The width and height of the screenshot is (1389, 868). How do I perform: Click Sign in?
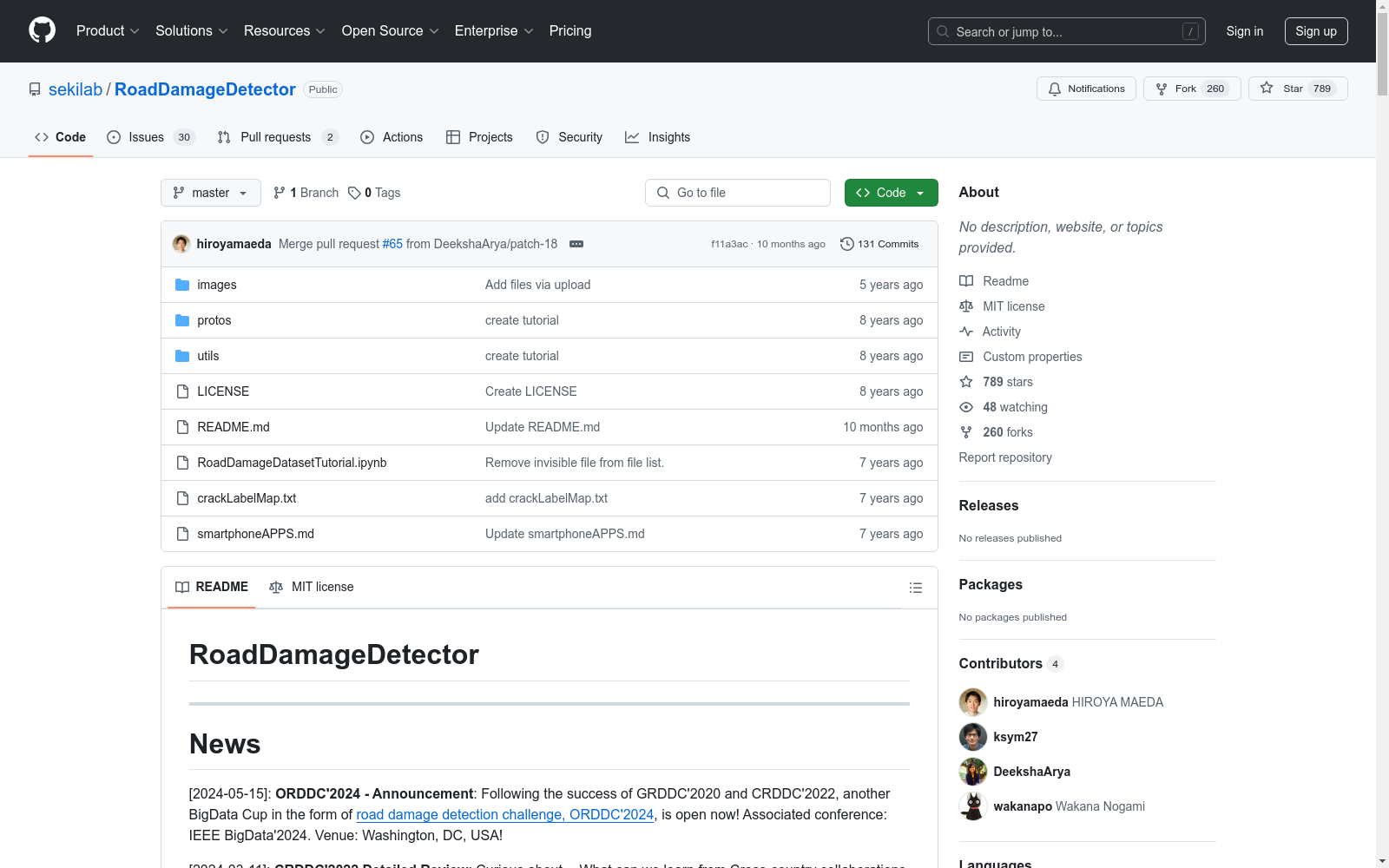pos(1245,31)
